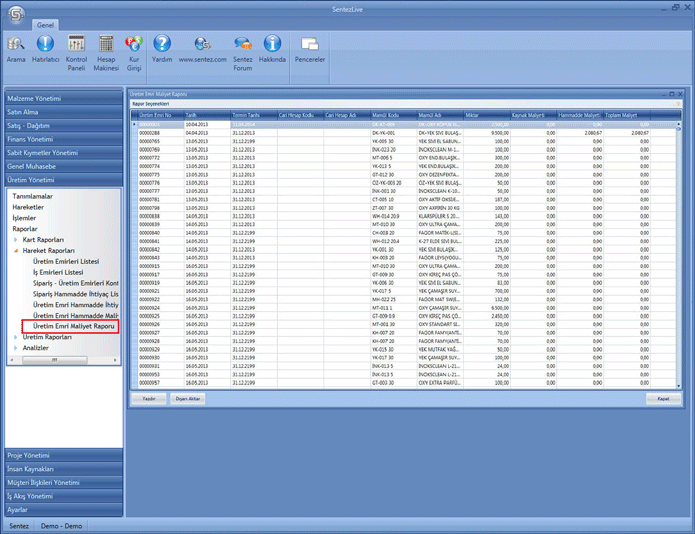The image size is (695, 534).
Task: Click Dışarı Aktar export button
Action: click(x=187, y=399)
